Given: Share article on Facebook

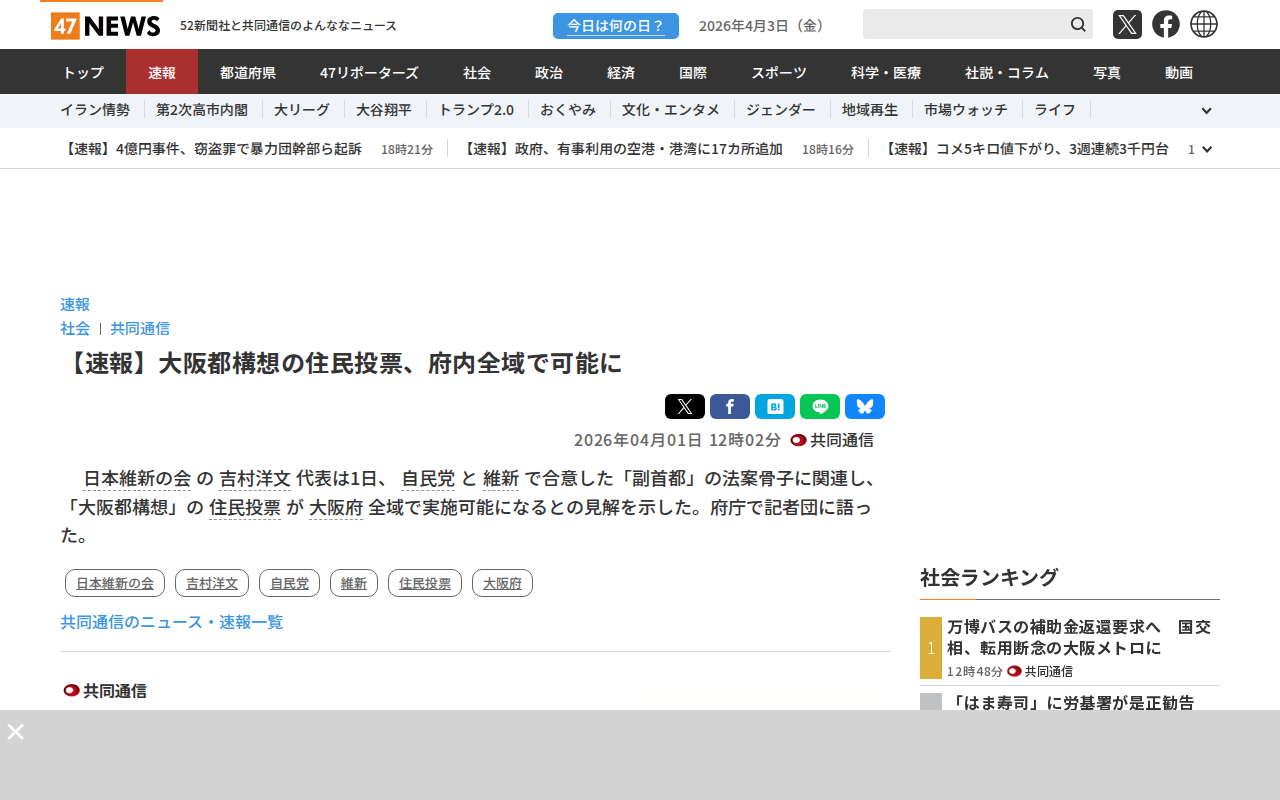Looking at the screenshot, I should 730,406.
